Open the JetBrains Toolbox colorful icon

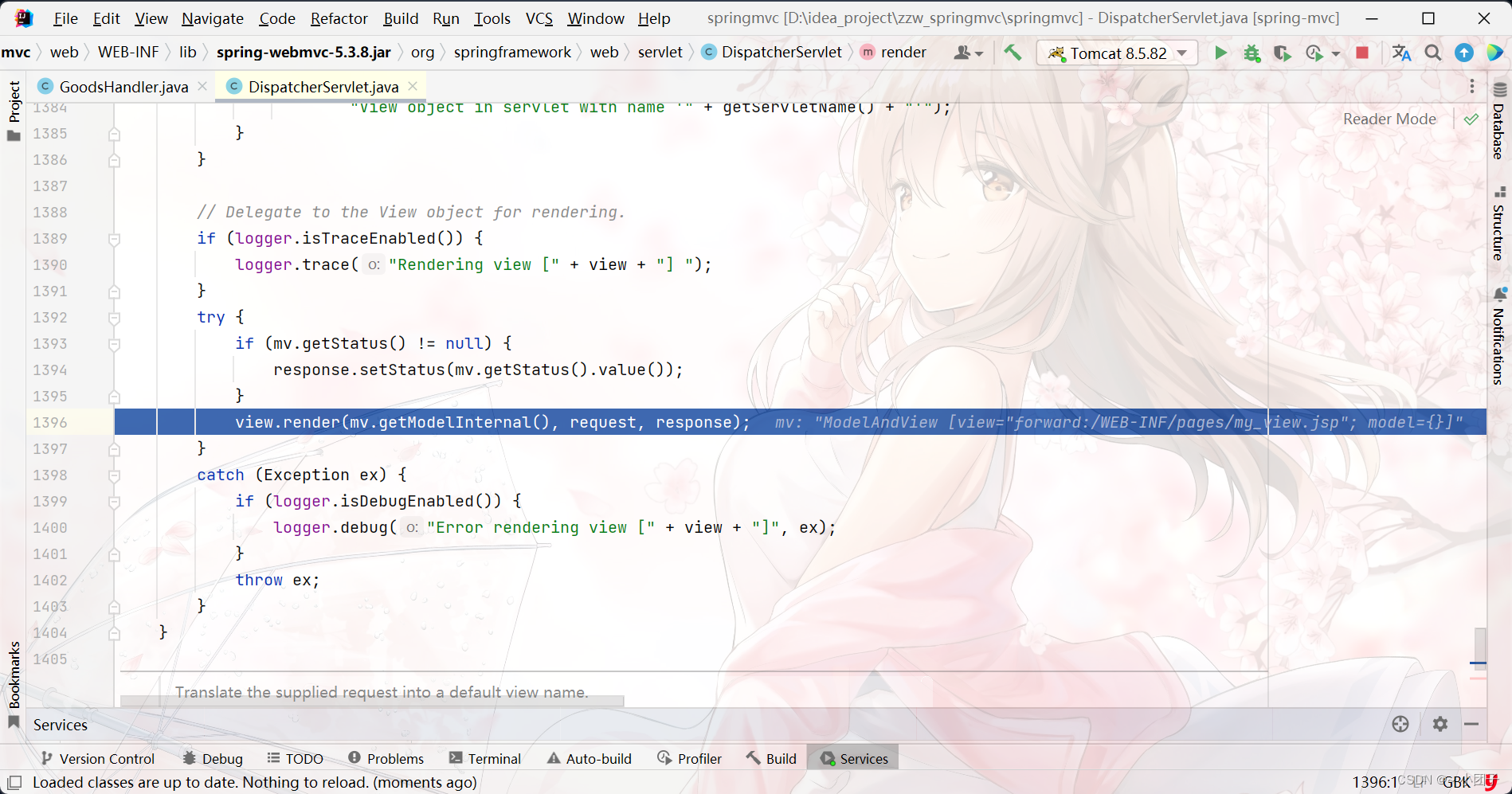pyautogui.click(x=1494, y=53)
